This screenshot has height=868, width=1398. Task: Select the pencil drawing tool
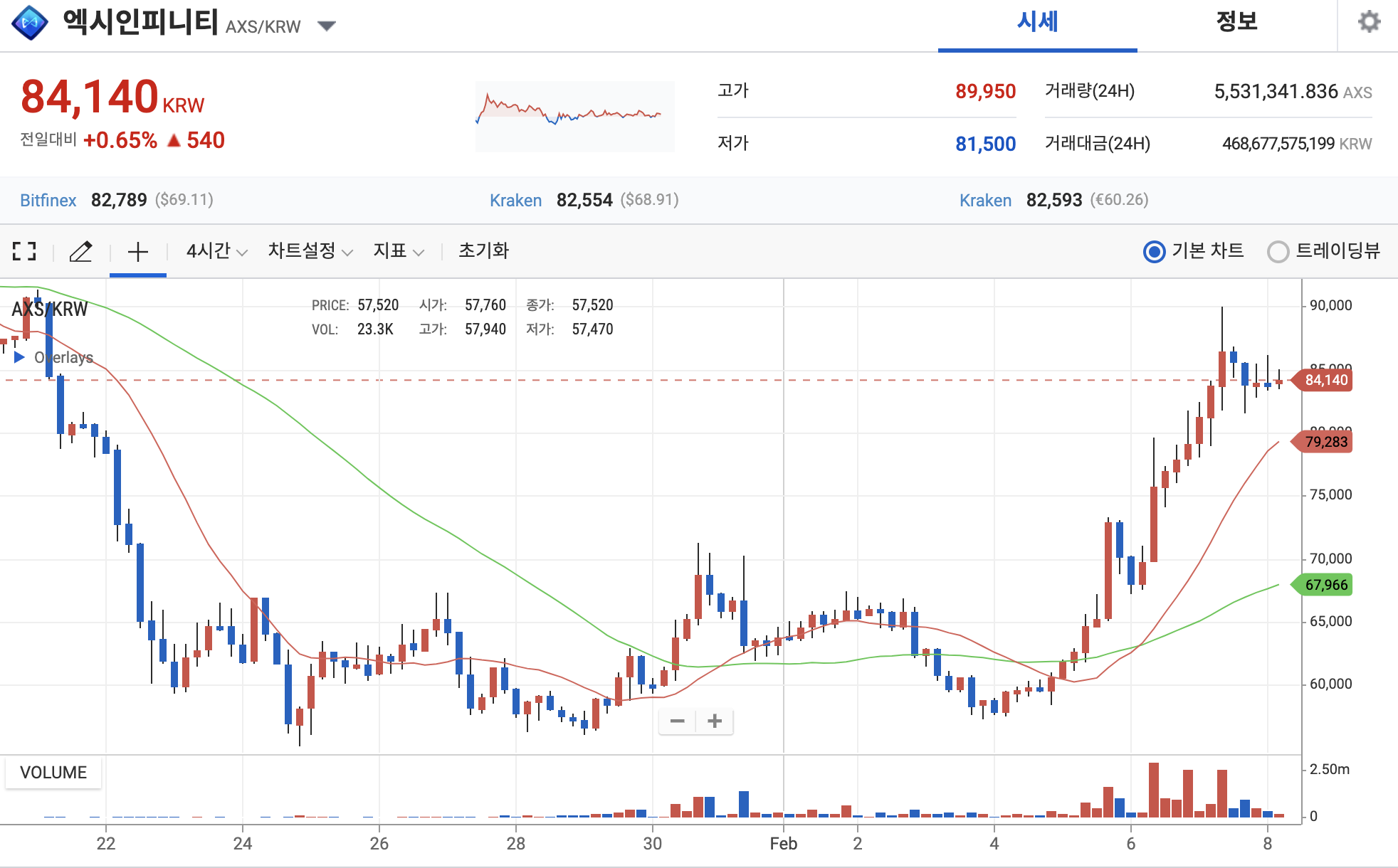click(80, 251)
